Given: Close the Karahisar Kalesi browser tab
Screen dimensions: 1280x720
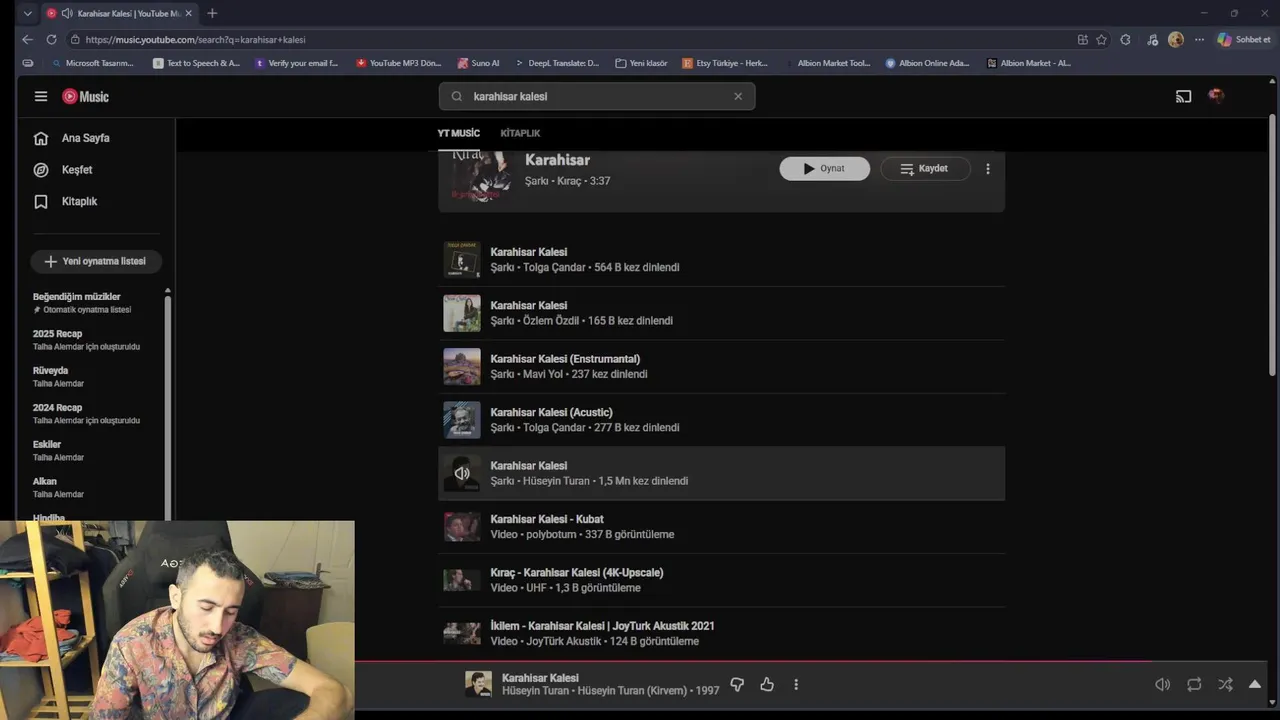Looking at the screenshot, I should [188, 13].
